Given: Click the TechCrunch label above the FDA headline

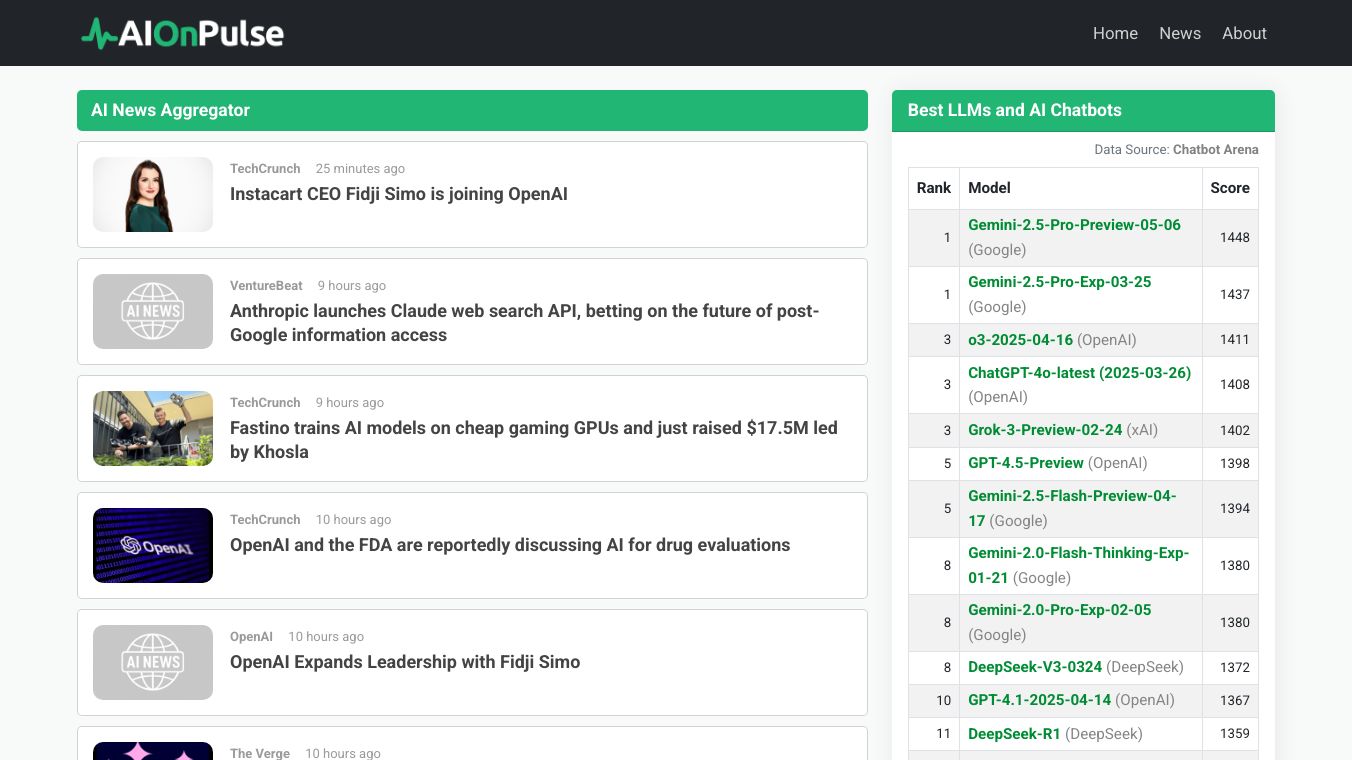Looking at the screenshot, I should click(265, 520).
